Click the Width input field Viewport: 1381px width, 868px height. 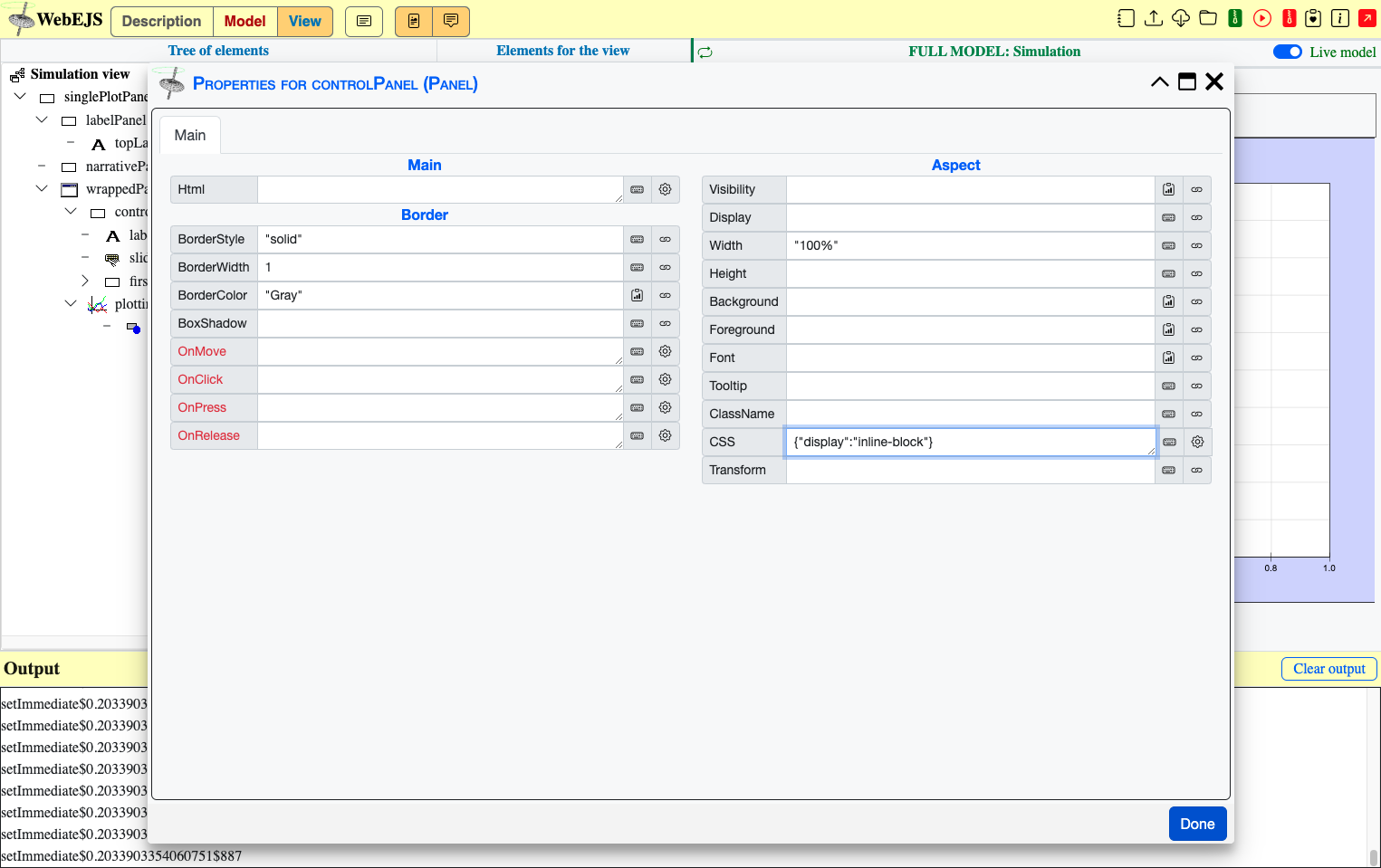970,245
